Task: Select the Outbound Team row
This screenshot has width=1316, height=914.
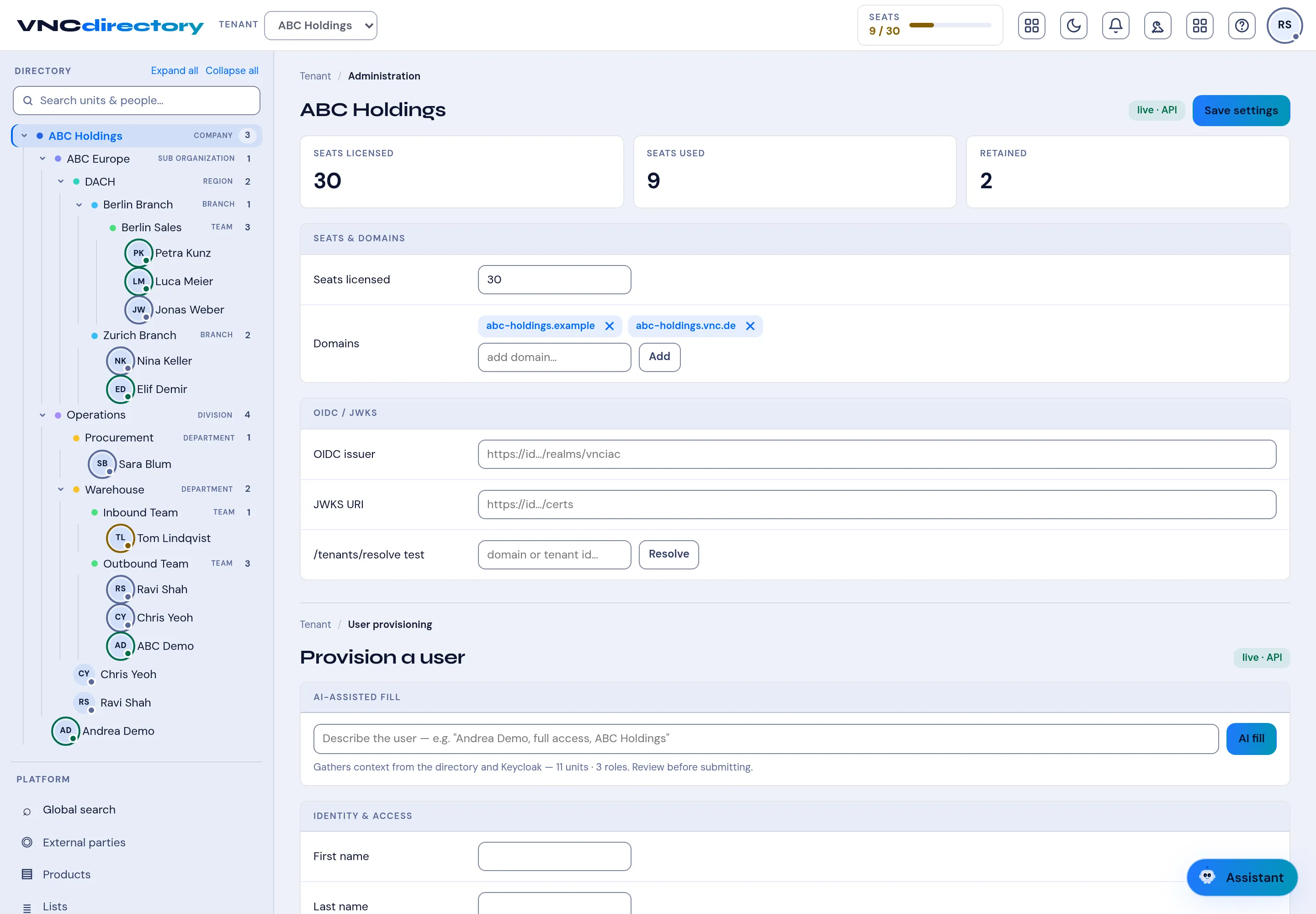Action: tap(171, 563)
